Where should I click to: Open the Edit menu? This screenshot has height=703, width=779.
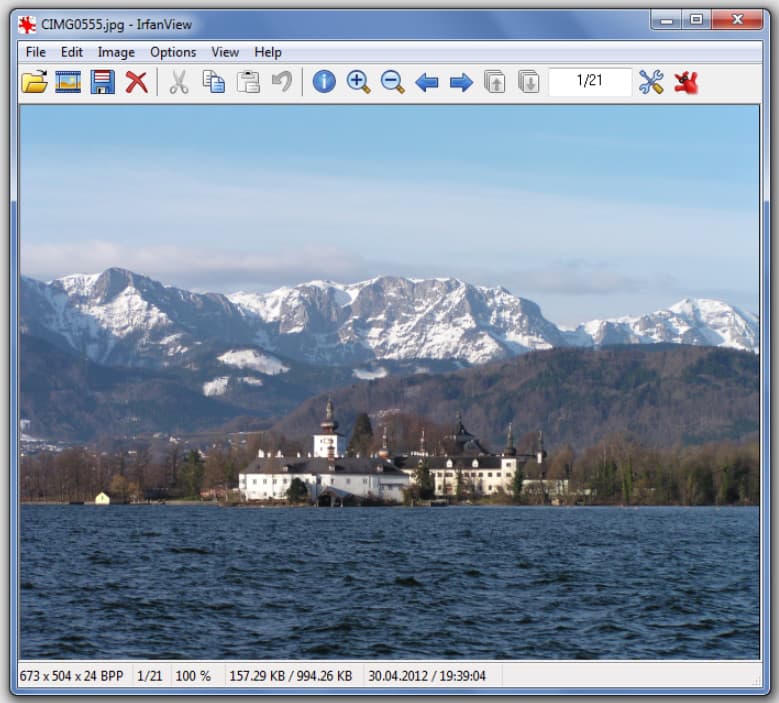(x=72, y=52)
